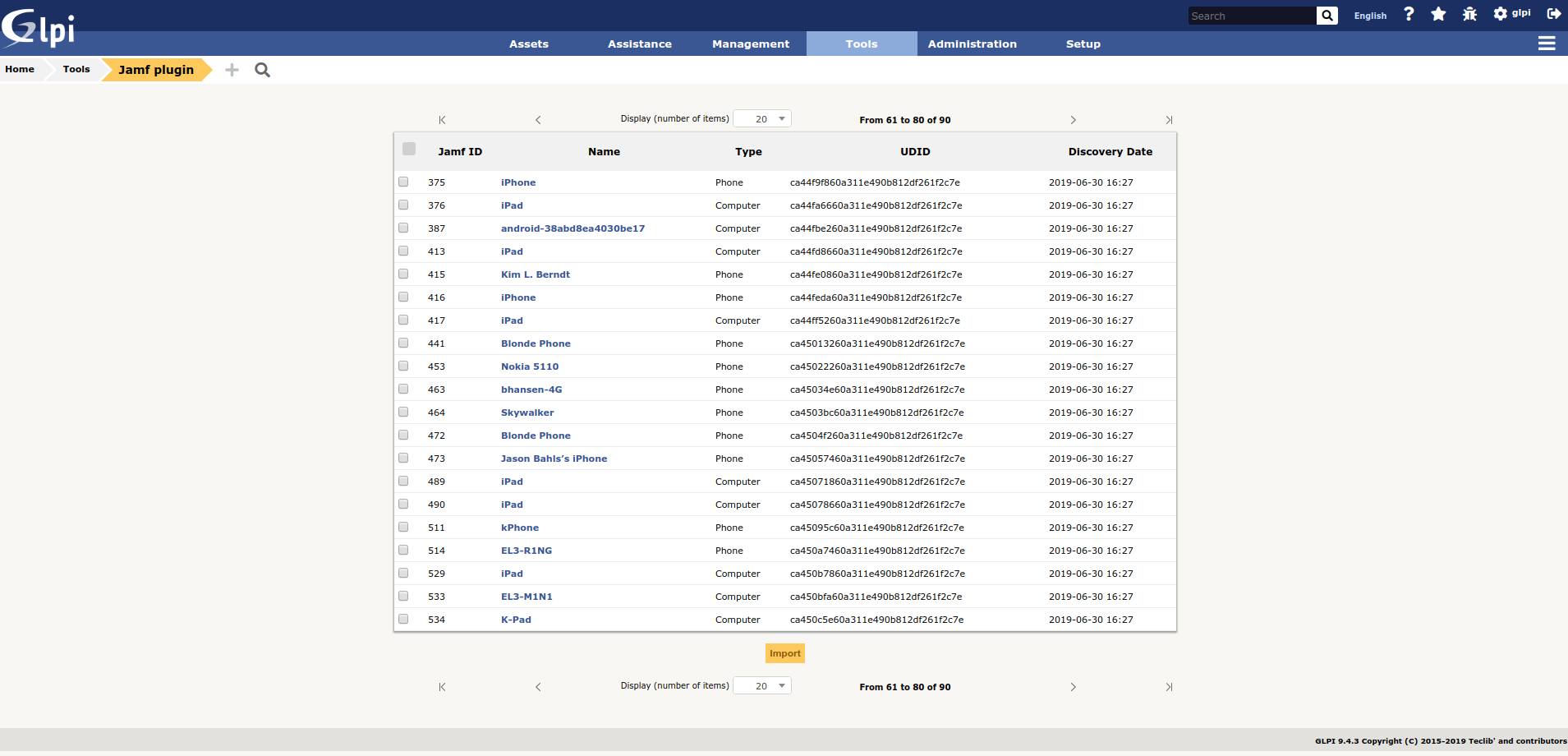
Task: Tick checkbox for Nokia 5110 row
Action: coord(403,366)
